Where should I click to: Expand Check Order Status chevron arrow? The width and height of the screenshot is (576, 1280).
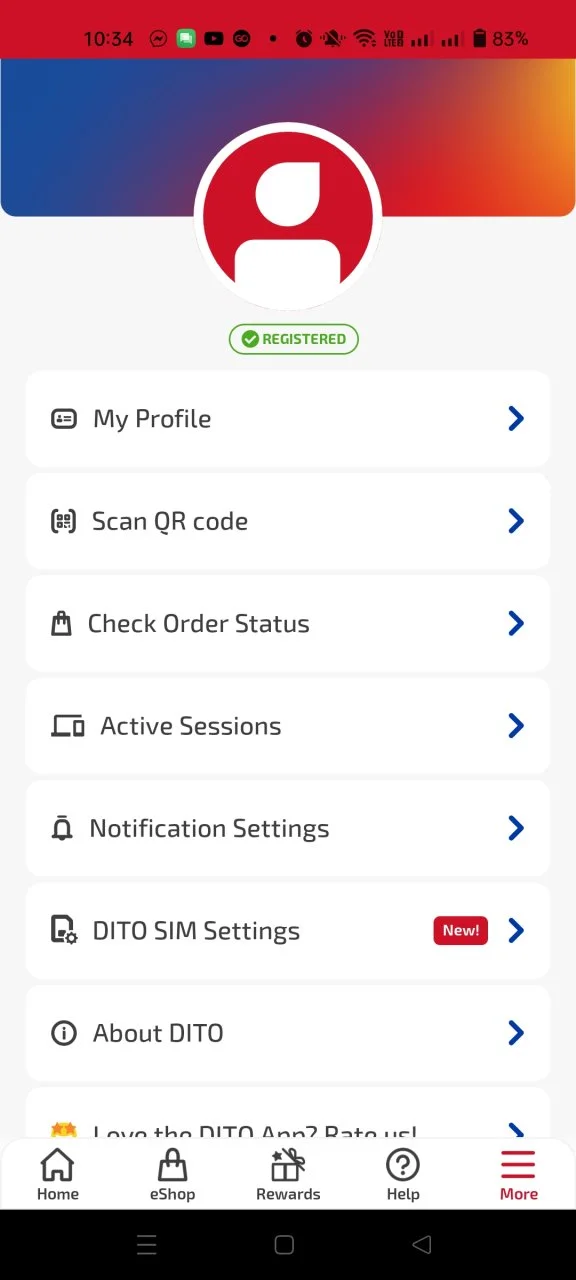(516, 624)
